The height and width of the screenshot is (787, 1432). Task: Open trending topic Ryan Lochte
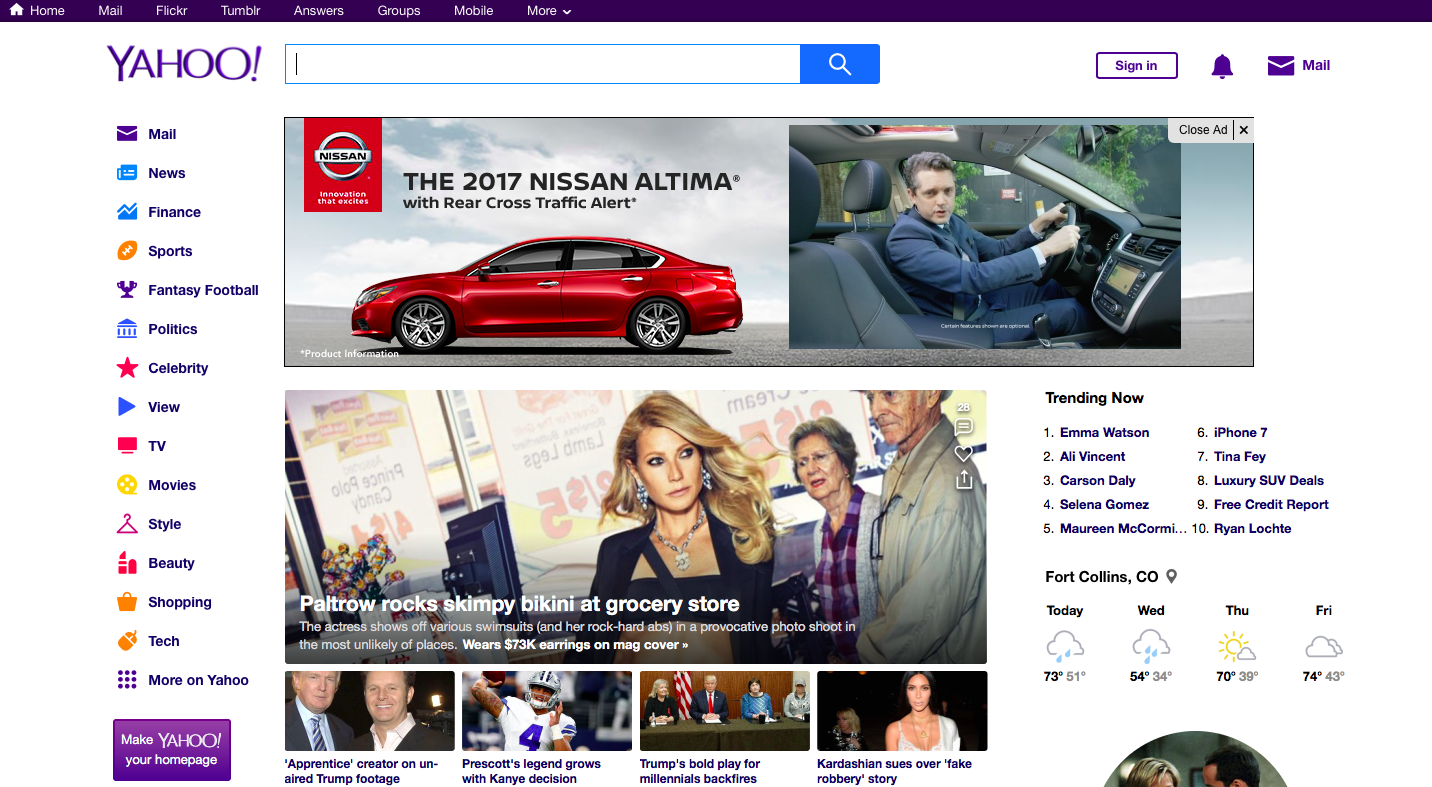click(x=1253, y=529)
